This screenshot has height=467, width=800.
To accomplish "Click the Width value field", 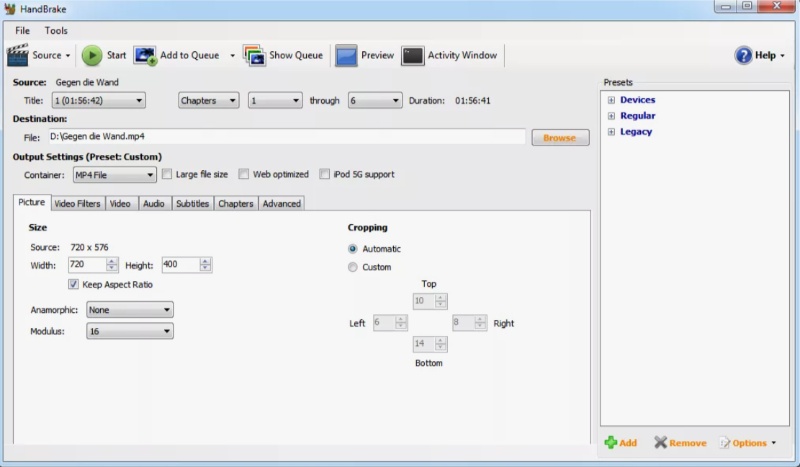I will click(x=87, y=264).
